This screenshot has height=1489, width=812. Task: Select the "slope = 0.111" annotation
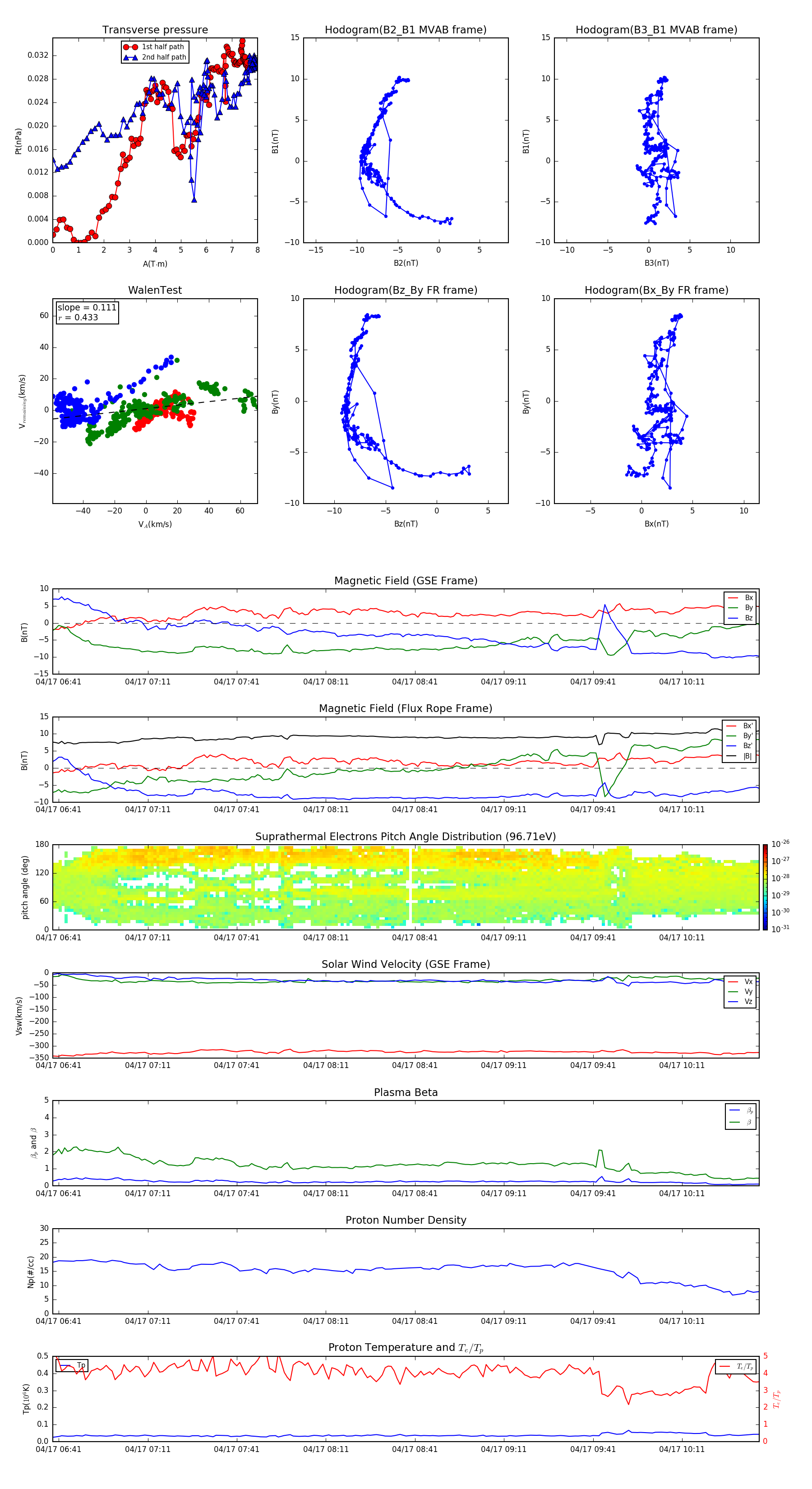click(x=87, y=308)
